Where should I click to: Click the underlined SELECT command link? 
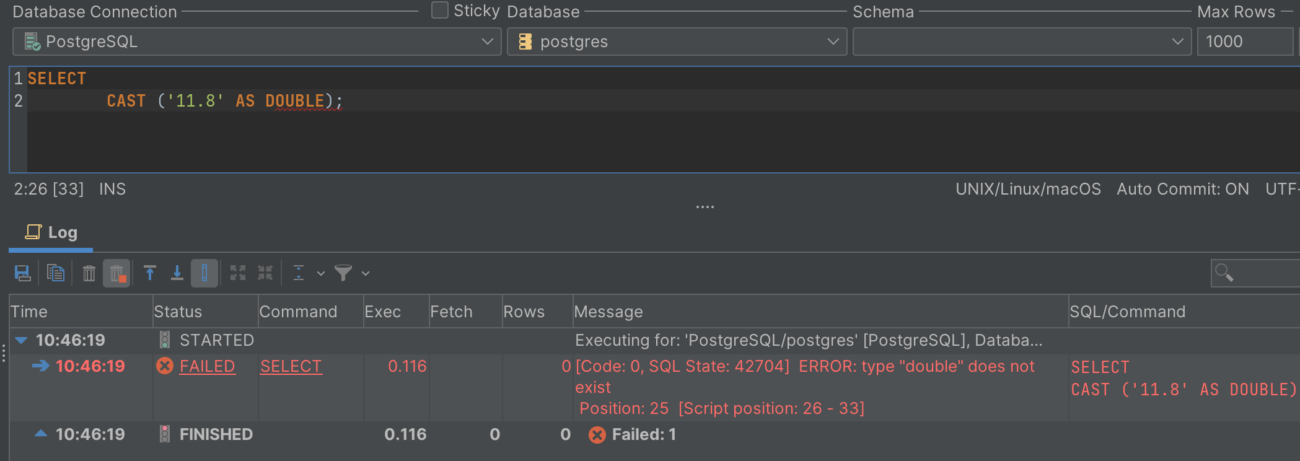291,367
